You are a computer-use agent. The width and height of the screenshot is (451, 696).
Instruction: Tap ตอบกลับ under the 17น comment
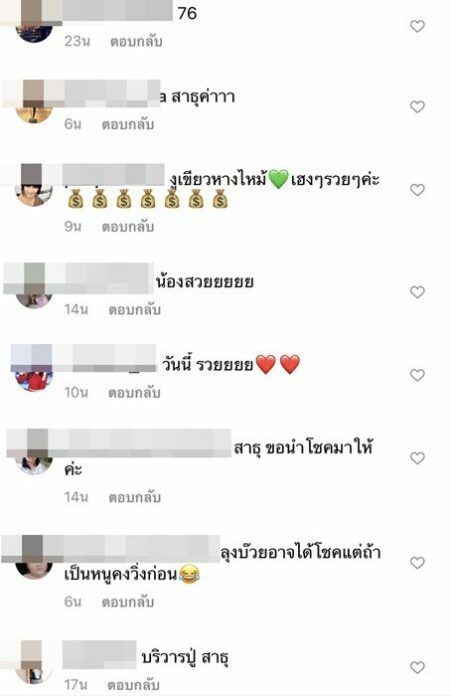click(x=133, y=685)
